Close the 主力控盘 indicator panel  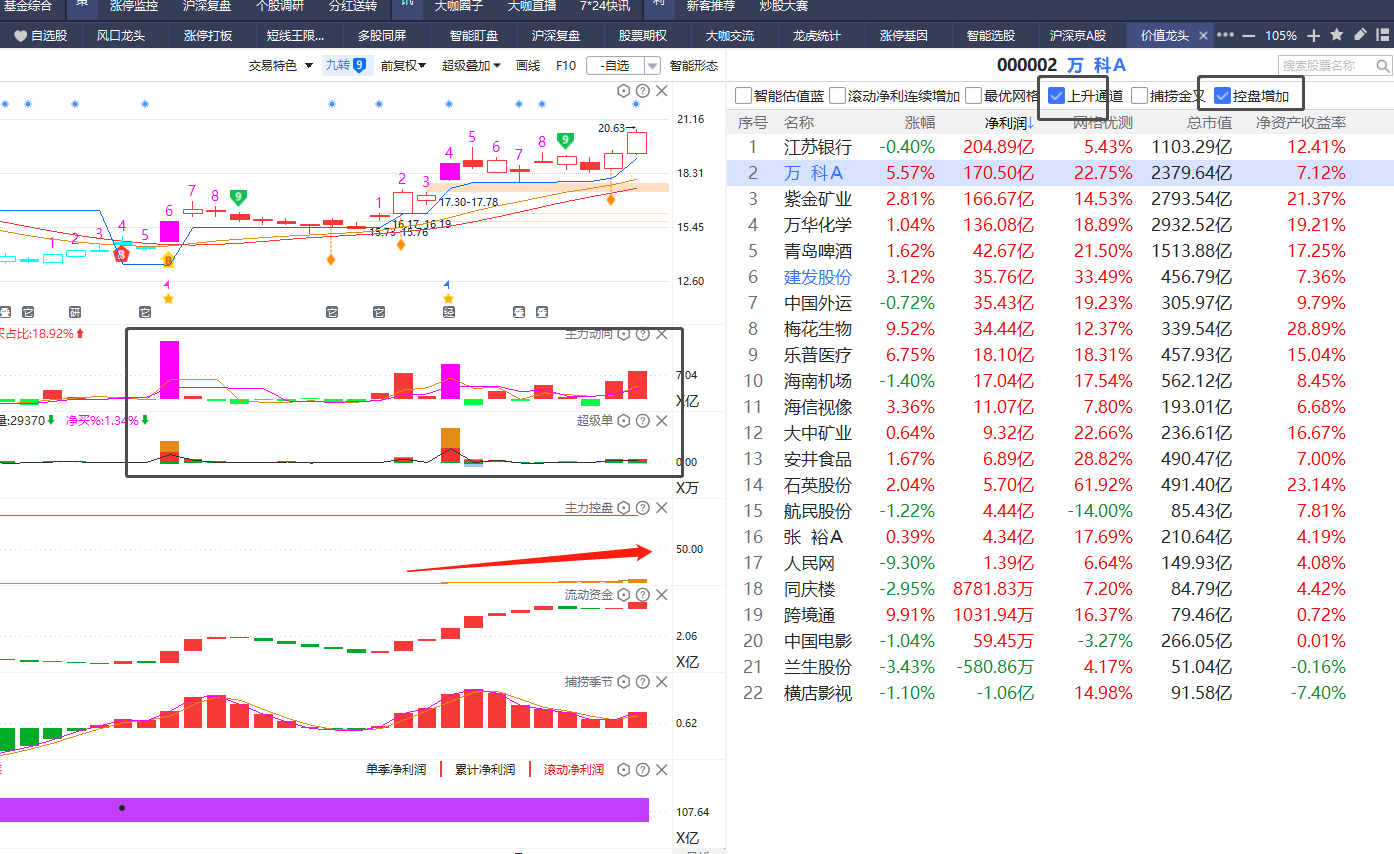(661, 508)
